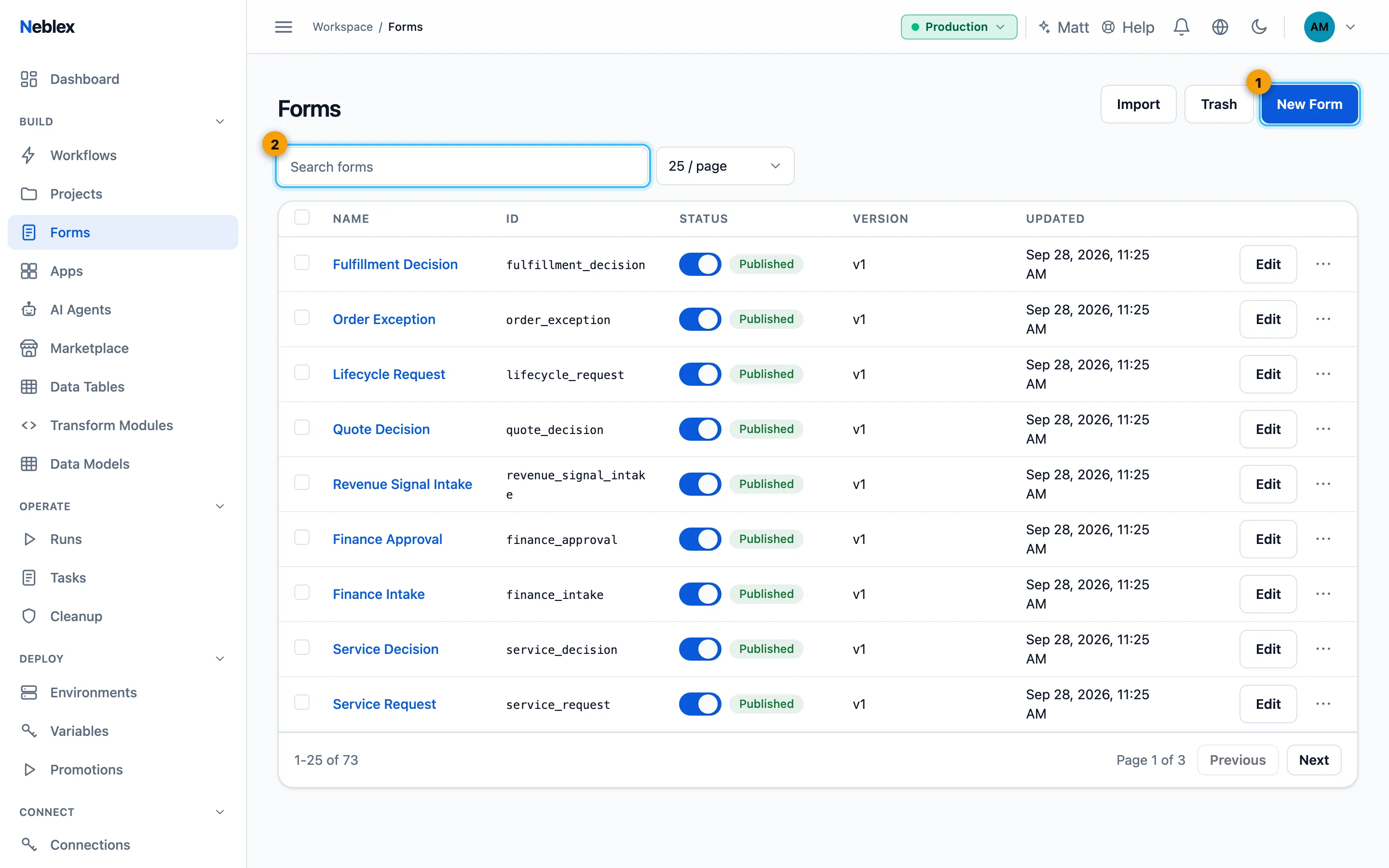The height and width of the screenshot is (868, 1389).
Task: Select all forms with header checkbox
Action: pos(302,217)
